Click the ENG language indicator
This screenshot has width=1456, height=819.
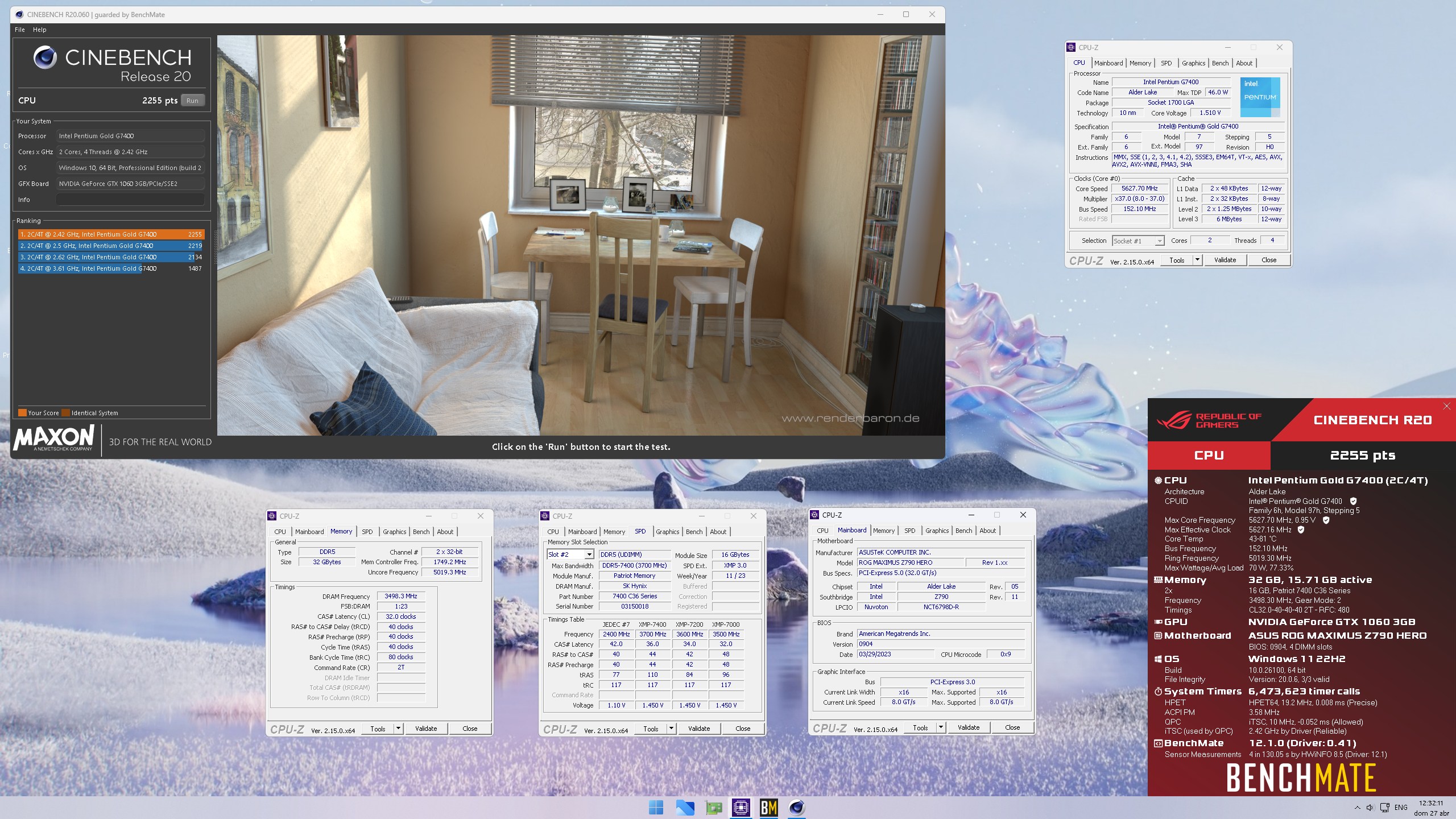pyautogui.click(x=1401, y=808)
